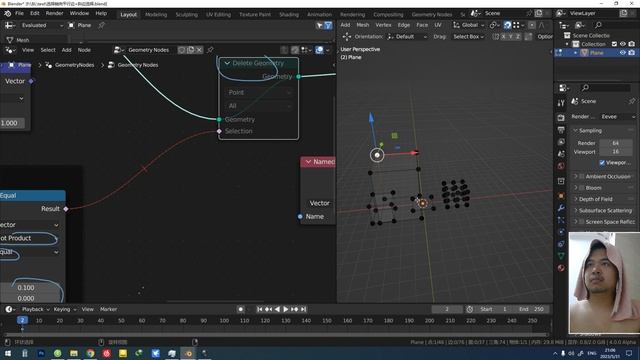Unlink the Geometry Nodes group with X icon
Image resolution: width=640 pixels, height=360 pixels.
coord(199,50)
